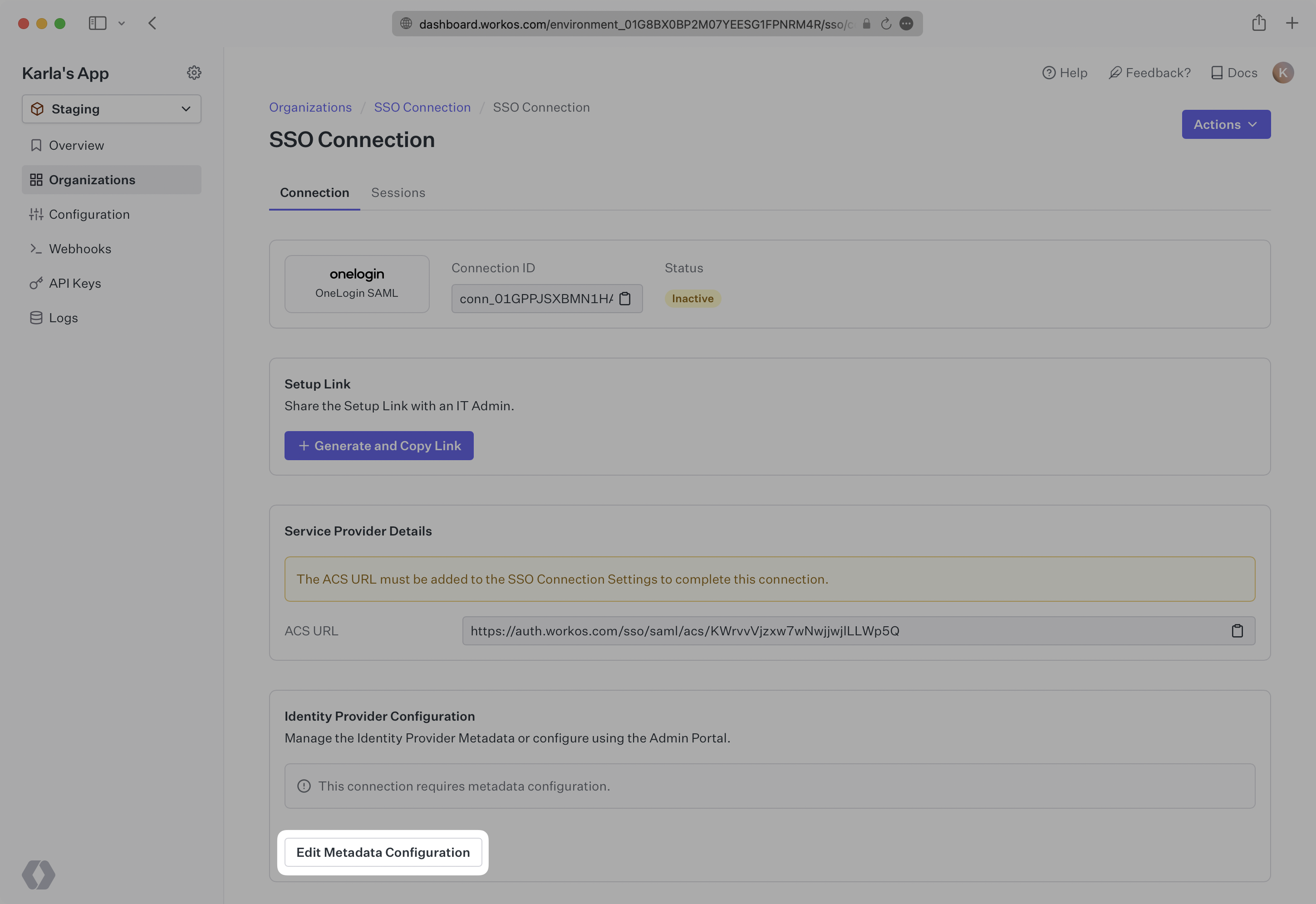Open the Docs page
1316x904 pixels.
[1234, 73]
